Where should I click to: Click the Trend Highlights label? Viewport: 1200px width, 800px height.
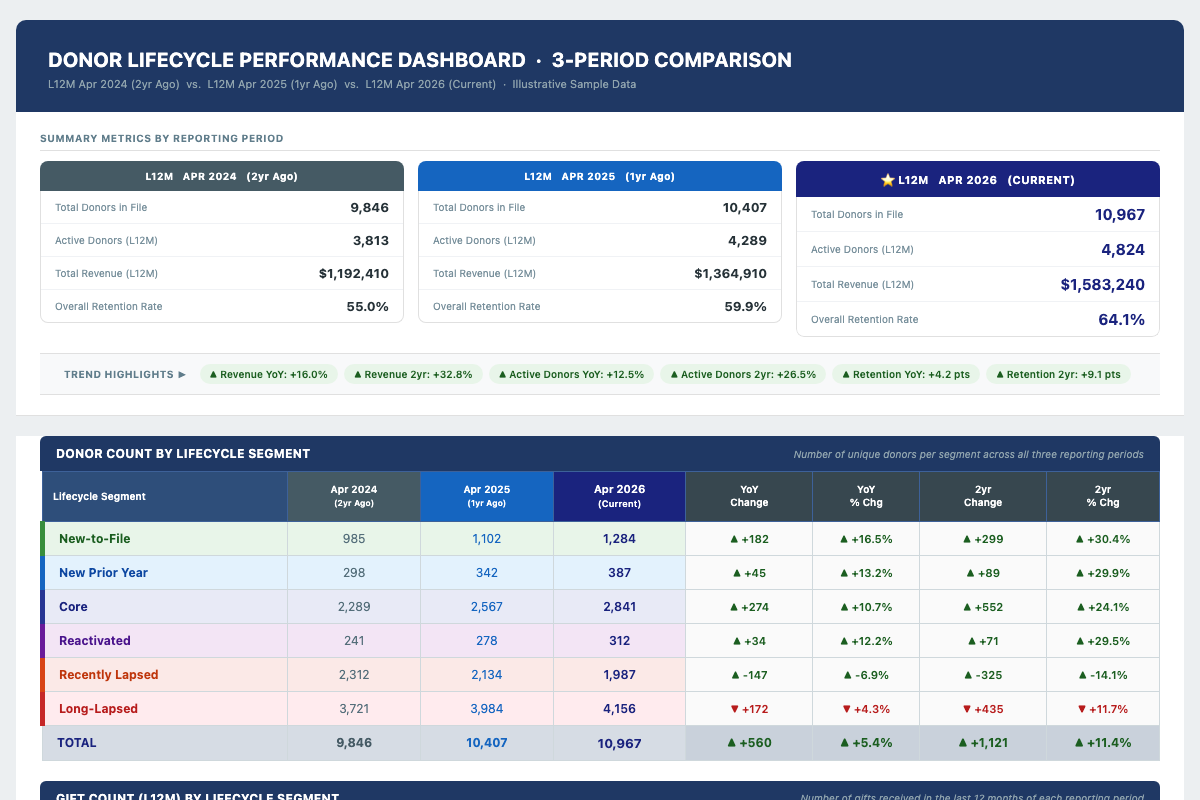125,375
